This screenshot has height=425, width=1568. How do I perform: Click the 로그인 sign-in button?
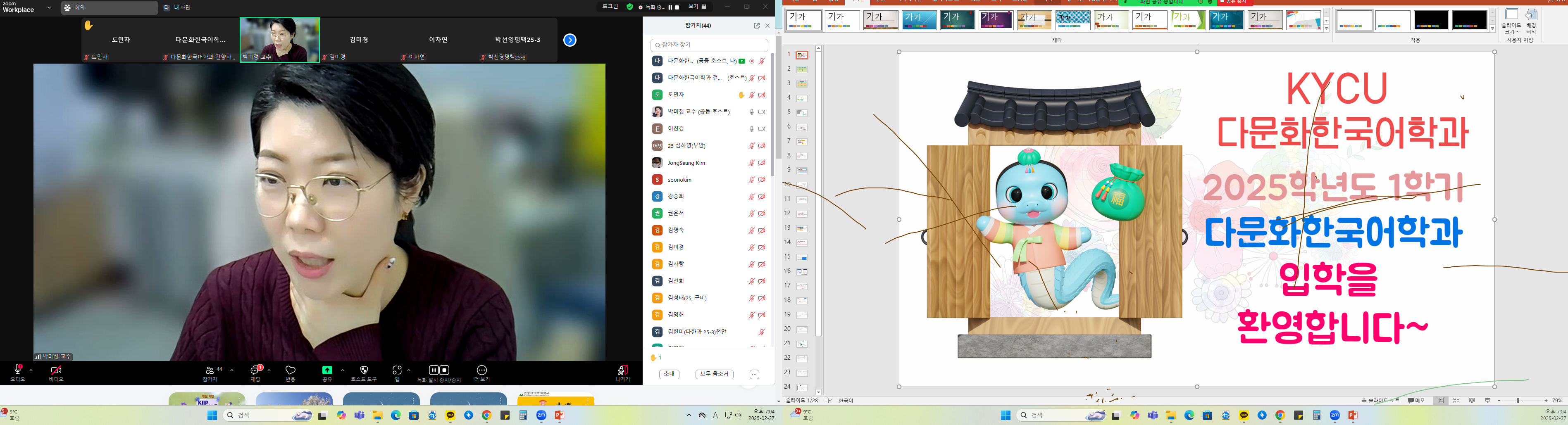(x=610, y=7)
